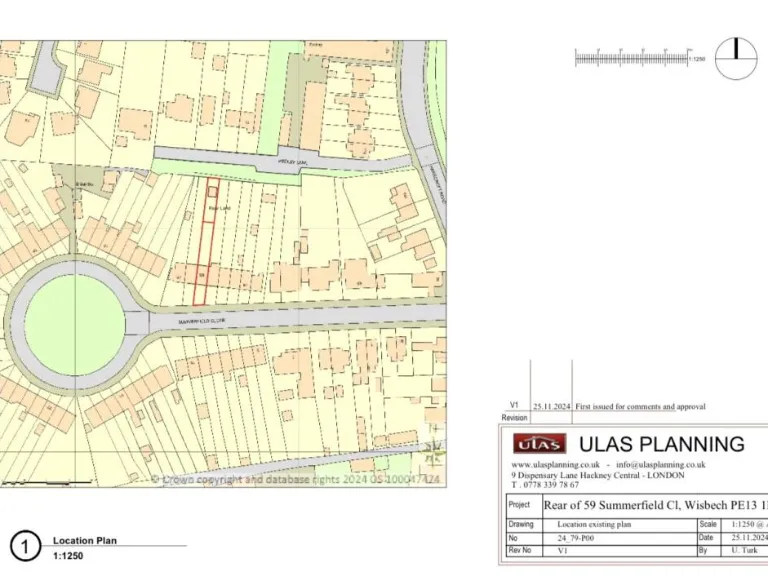Click the 9 Dispensary Lane address line

click(598, 474)
